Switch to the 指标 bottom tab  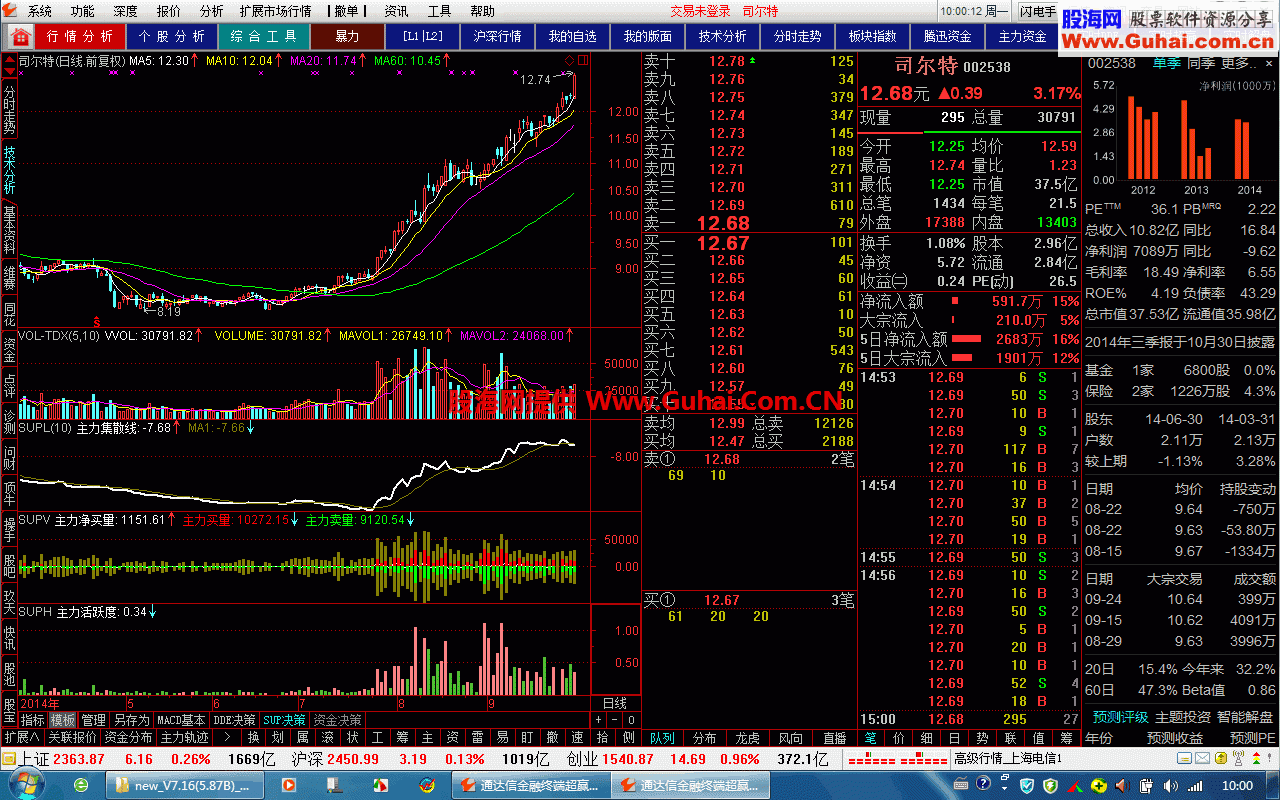[x=33, y=720]
